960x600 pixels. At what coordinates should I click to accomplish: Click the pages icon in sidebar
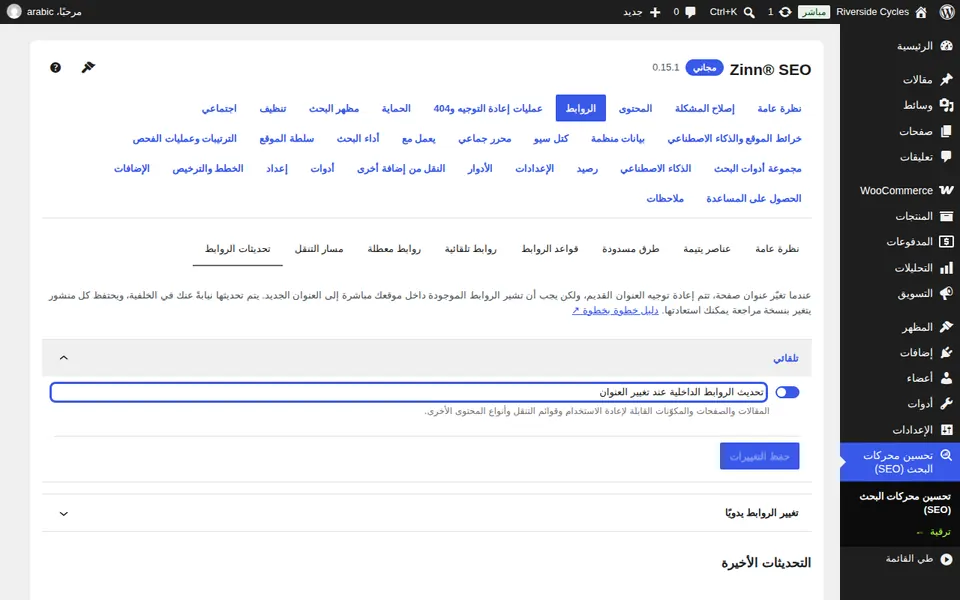[947, 131]
